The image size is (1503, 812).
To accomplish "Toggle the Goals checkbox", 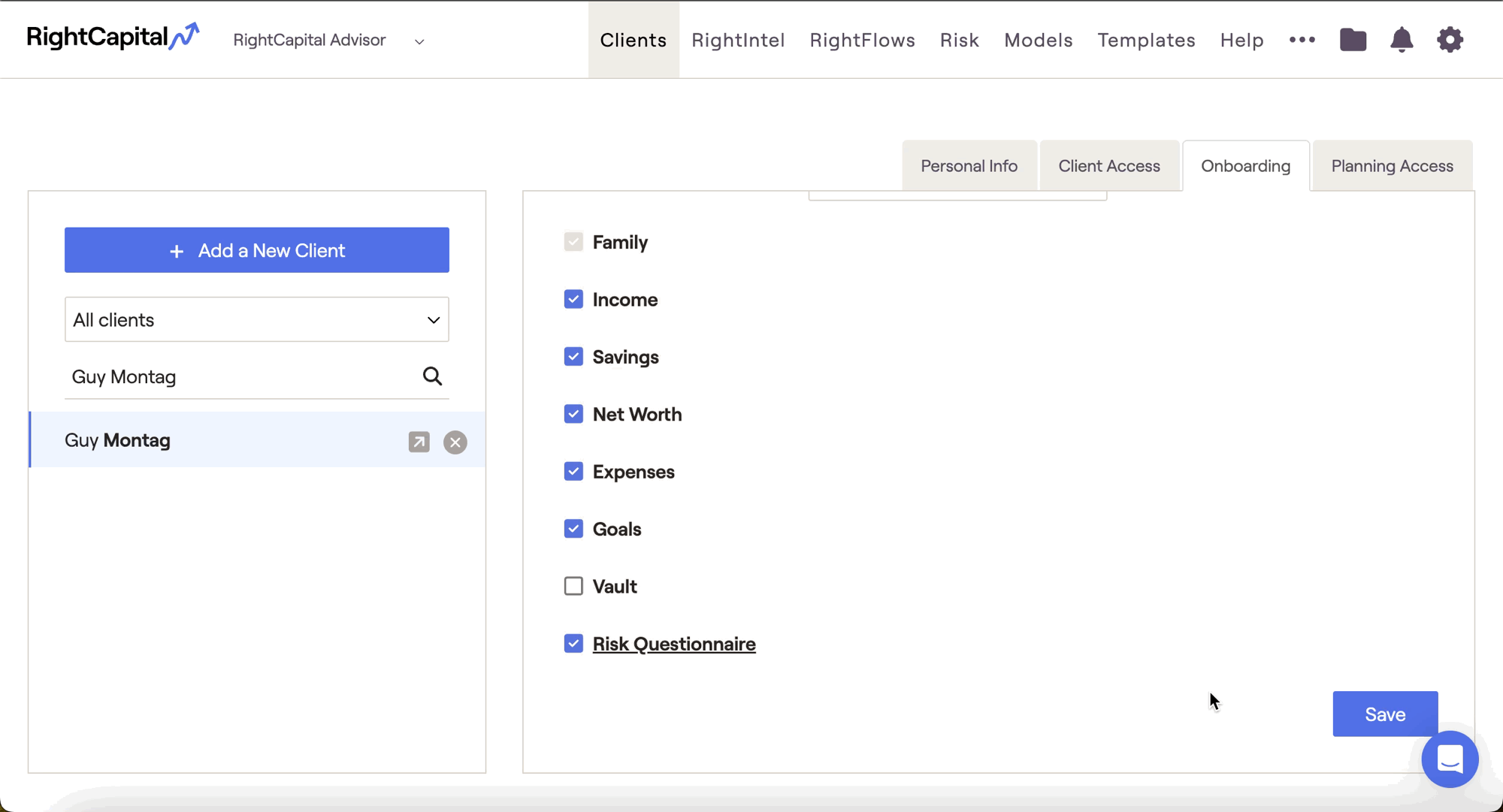I will (573, 529).
